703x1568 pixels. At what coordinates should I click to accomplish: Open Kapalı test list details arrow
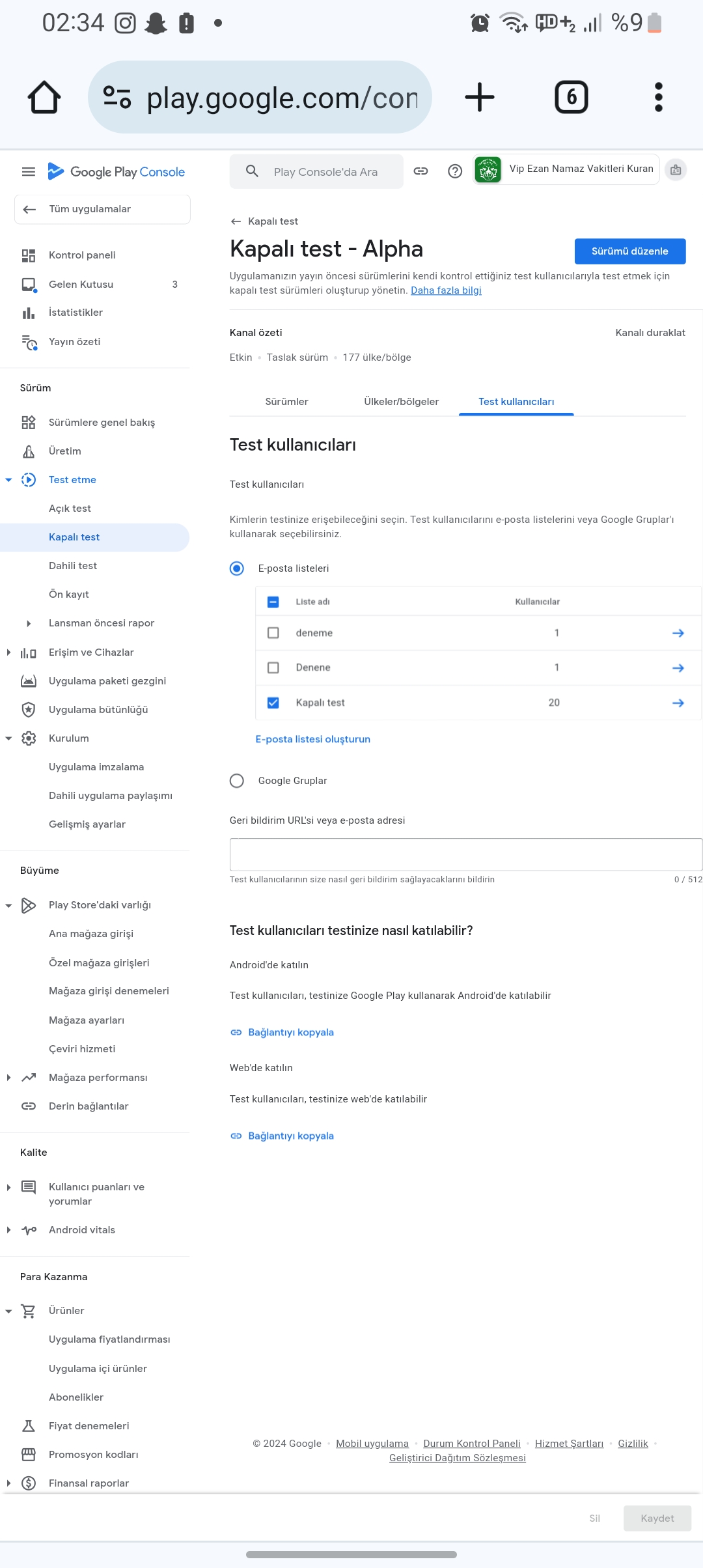tap(678, 703)
